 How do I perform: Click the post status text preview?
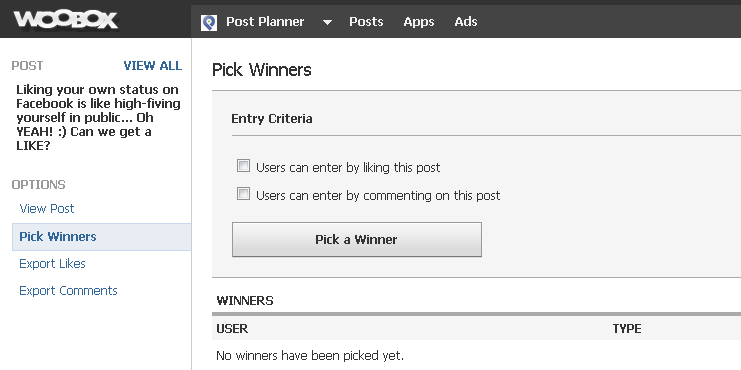click(98, 118)
